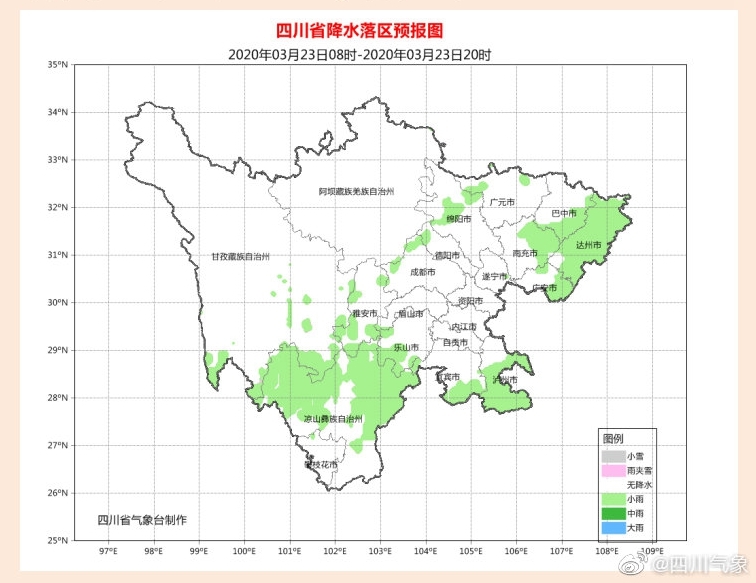756x583 pixels.
Task: Click the 雨夹雪 pink legend swatch
Action: pyautogui.click(x=612, y=470)
